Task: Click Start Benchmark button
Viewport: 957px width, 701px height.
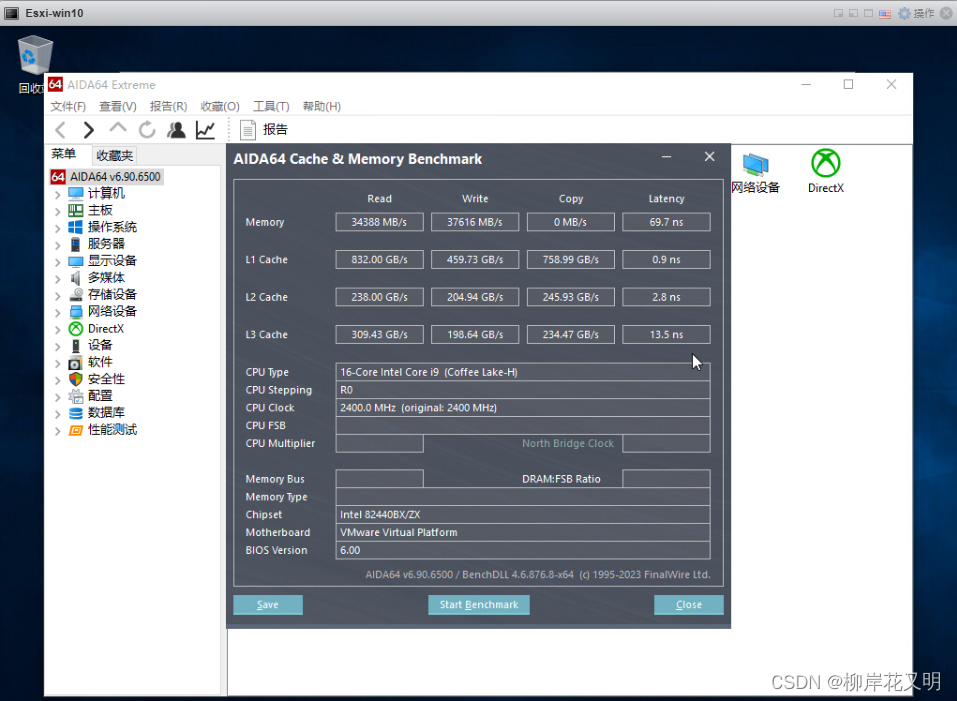Action: click(478, 605)
